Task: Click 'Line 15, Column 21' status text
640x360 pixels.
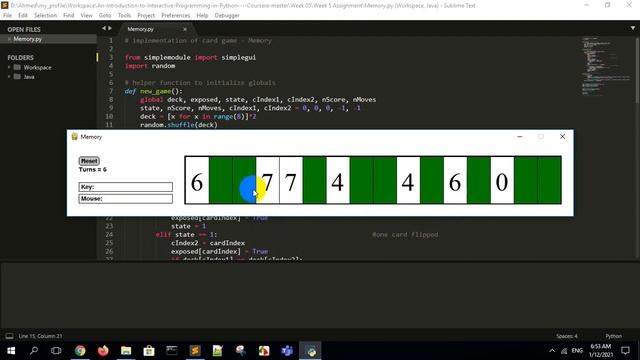Action: 40,336
